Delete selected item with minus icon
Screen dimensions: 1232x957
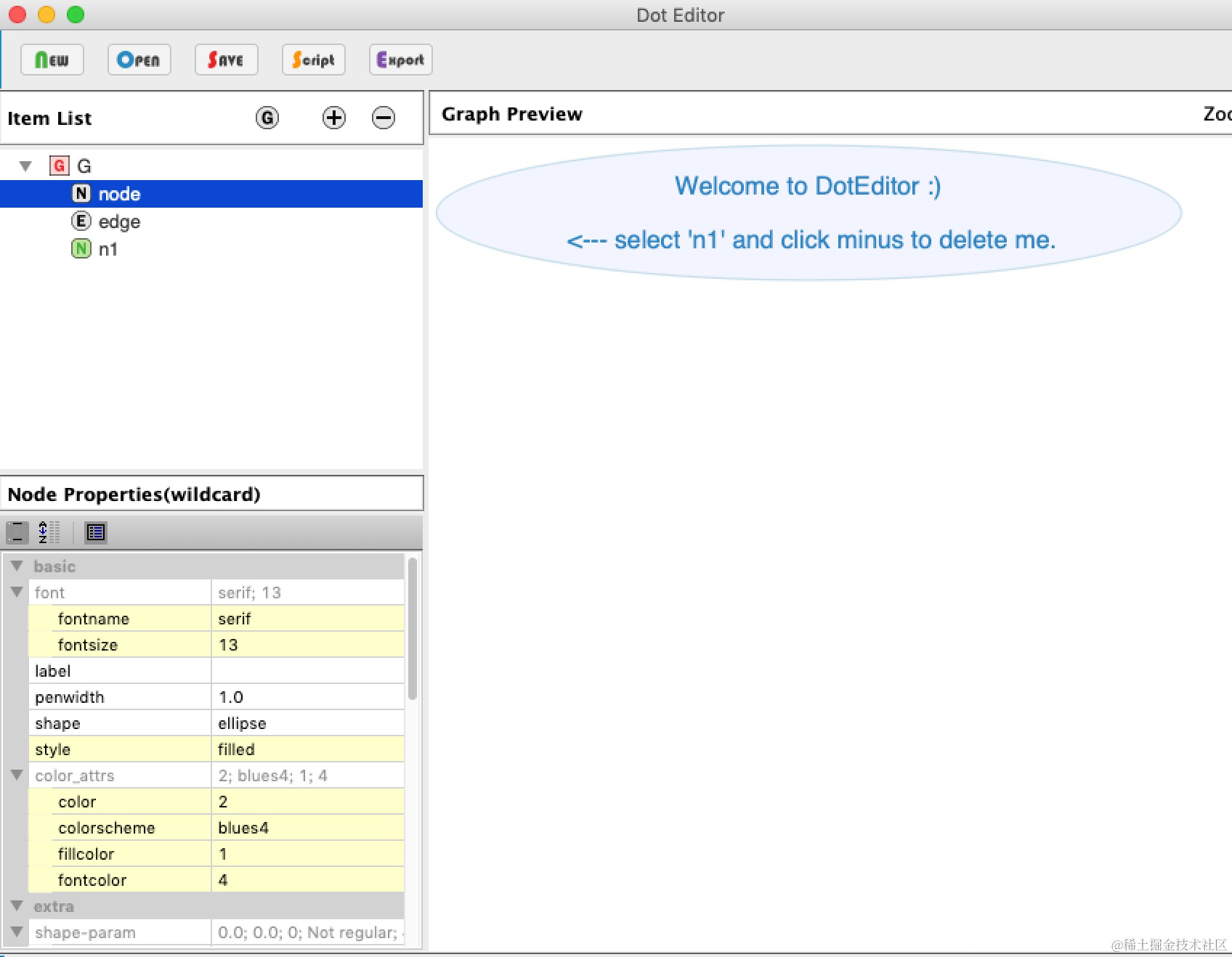tap(384, 118)
